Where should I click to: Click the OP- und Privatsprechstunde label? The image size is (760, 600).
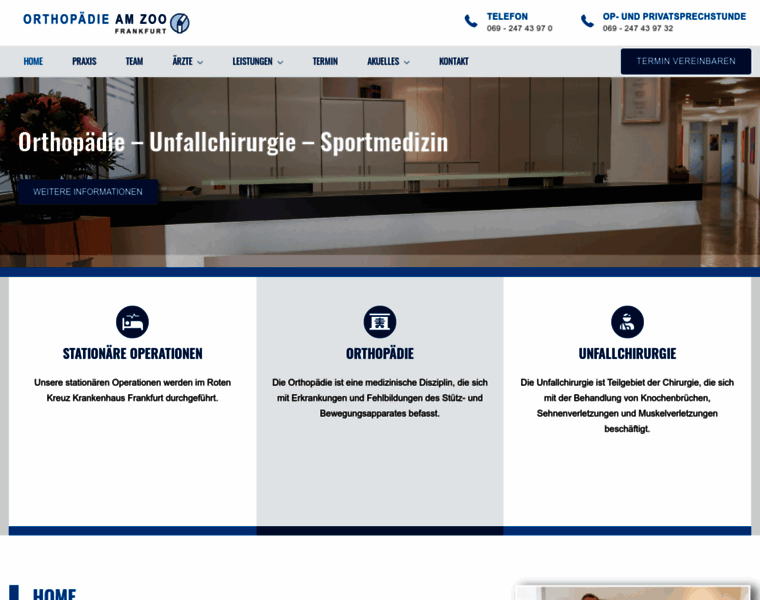point(674,16)
